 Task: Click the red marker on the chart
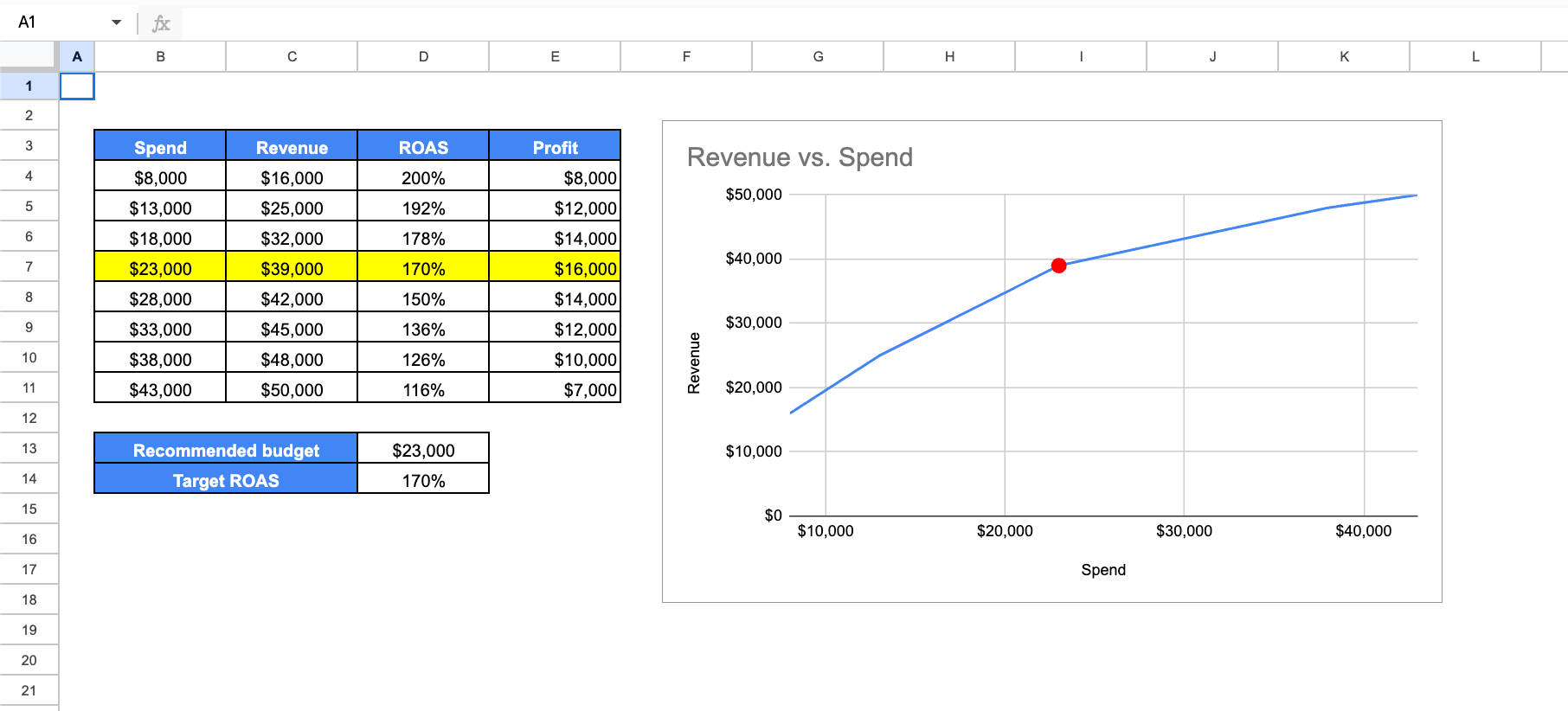1058,266
